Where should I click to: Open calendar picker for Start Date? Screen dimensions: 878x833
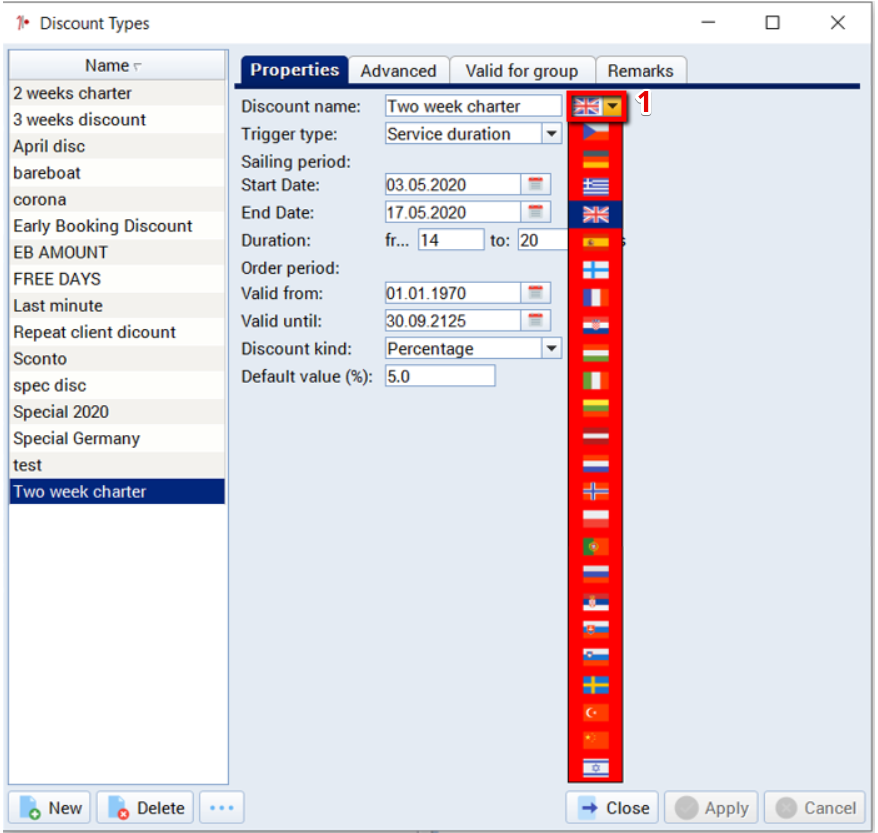[x=535, y=184]
